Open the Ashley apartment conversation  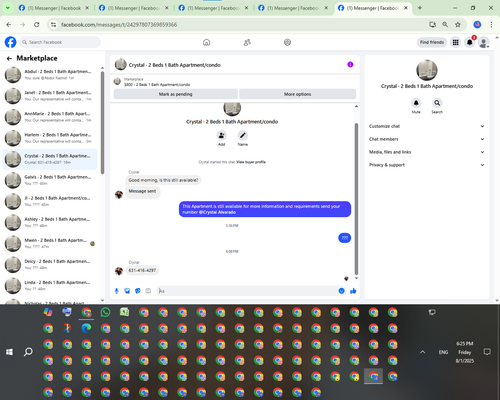point(50,222)
